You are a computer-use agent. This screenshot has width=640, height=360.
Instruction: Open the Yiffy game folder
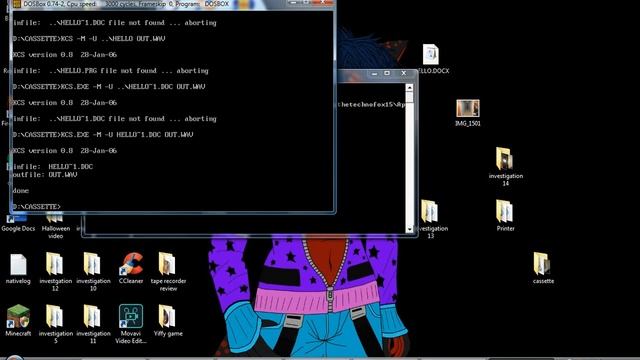click(167, 316)
